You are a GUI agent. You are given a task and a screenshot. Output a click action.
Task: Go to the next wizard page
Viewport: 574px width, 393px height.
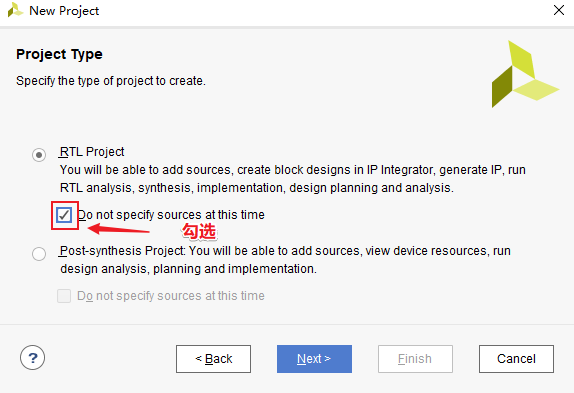coord(314,359)
